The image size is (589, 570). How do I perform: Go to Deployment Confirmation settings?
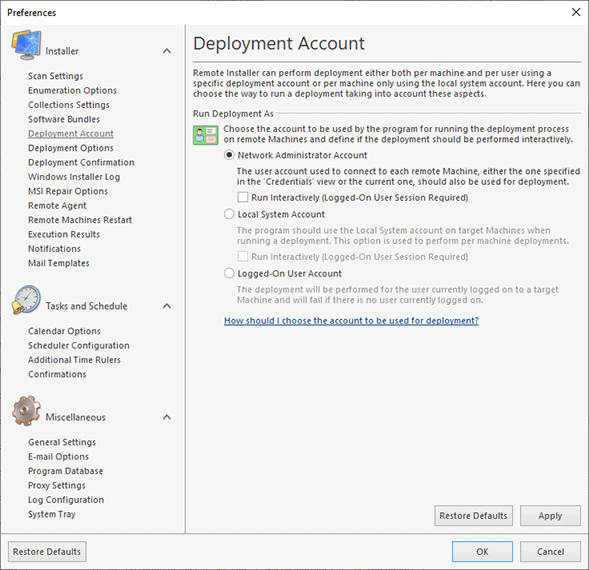pos(81,162)
